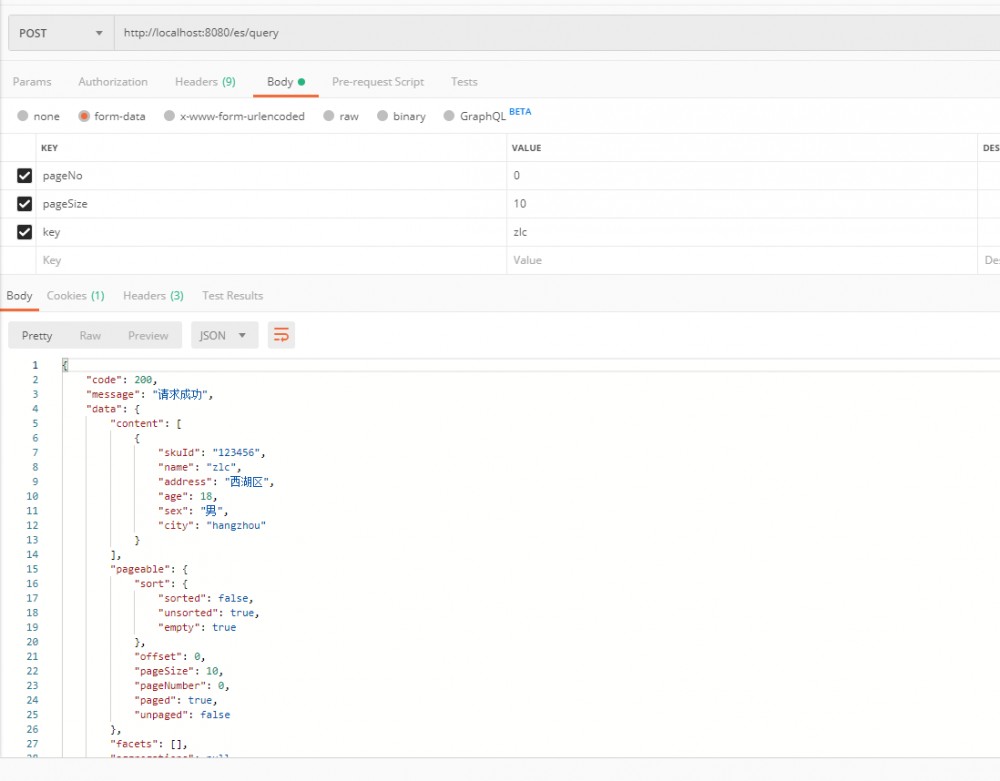Open the Test Results tab
This screenshot has width=1000, height=781.
point(232,295)
